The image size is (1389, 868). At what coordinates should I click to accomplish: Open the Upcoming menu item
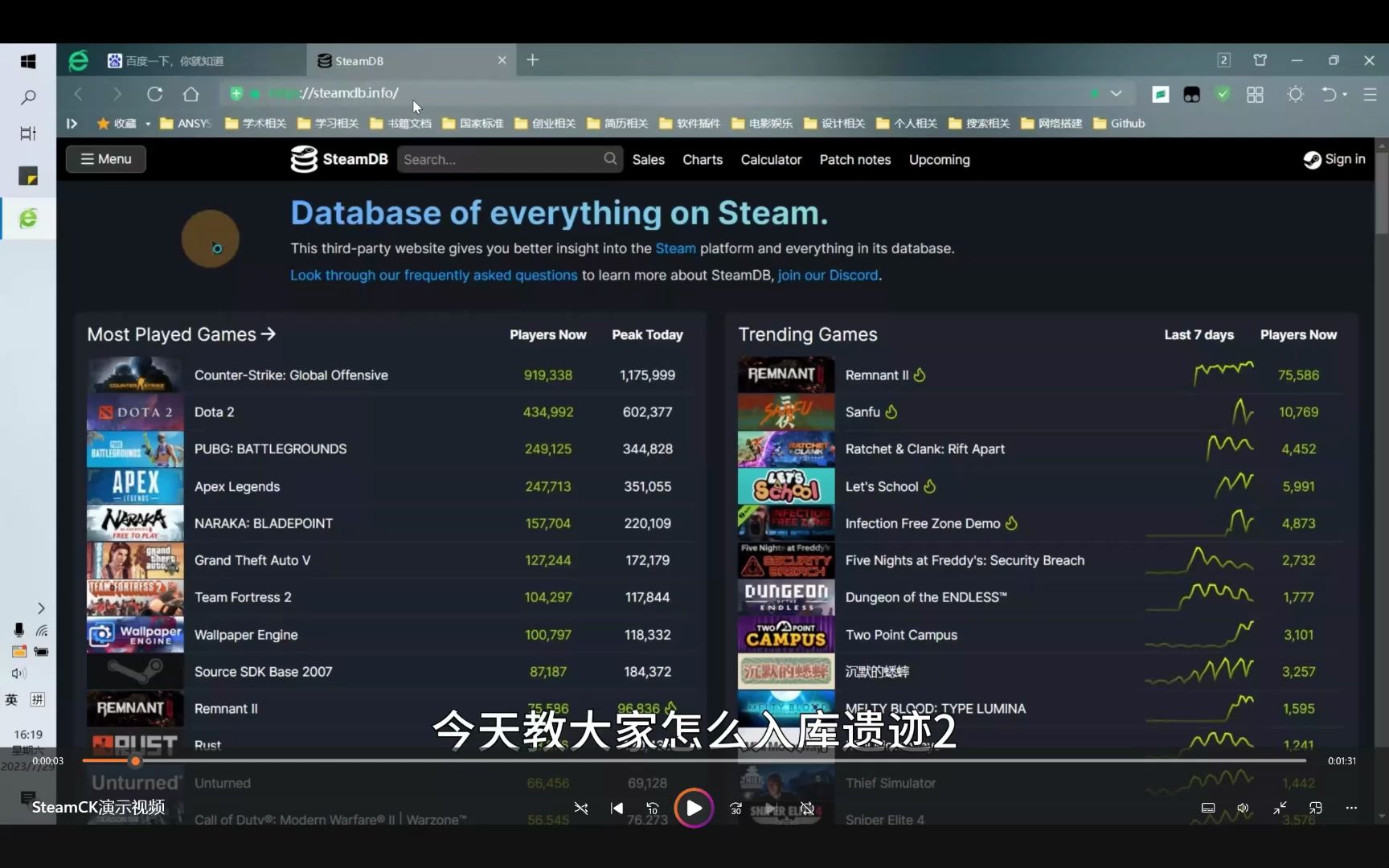(939, 160)
